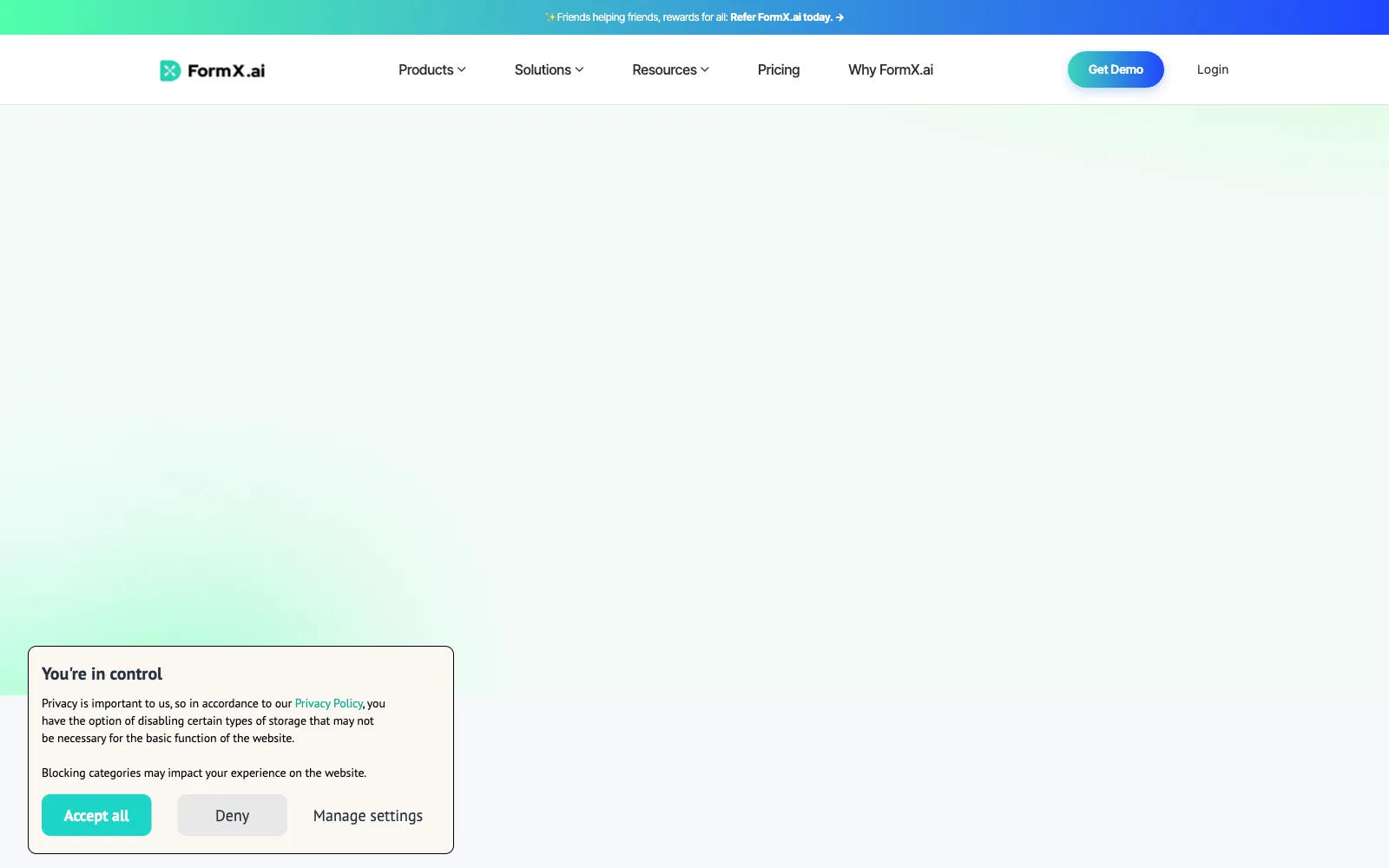The image size is (1389, 868).
Task: Expand the Solutions dropdown menu
Action: coord(549,69)
